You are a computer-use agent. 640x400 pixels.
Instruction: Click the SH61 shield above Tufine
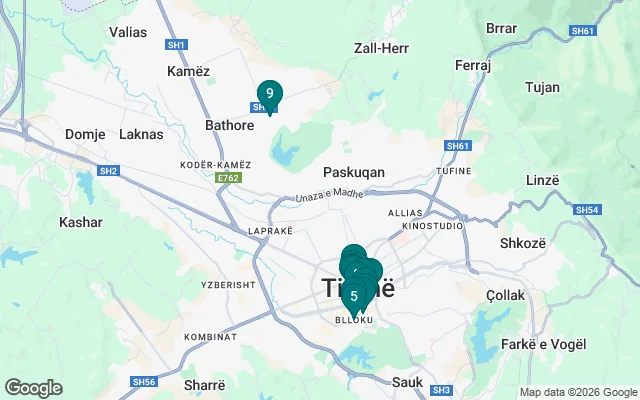pos(458,146)
